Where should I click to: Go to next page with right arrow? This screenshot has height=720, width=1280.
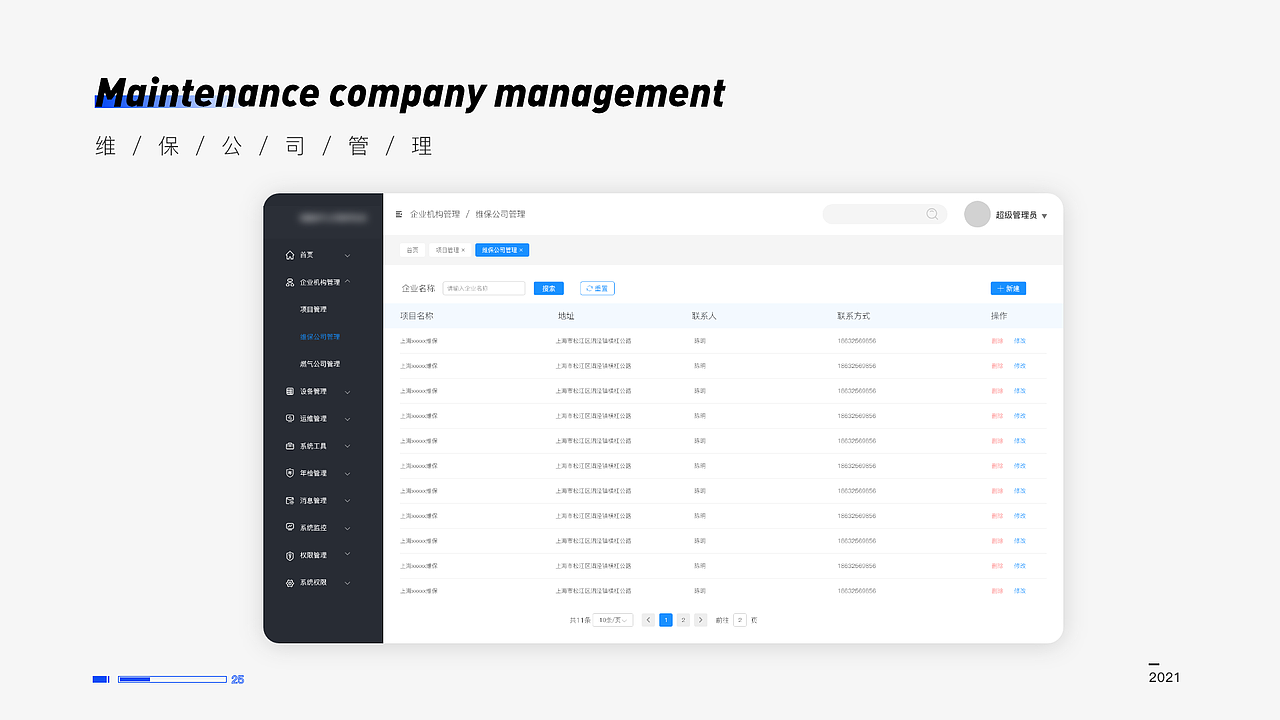(x=701, y=620)
